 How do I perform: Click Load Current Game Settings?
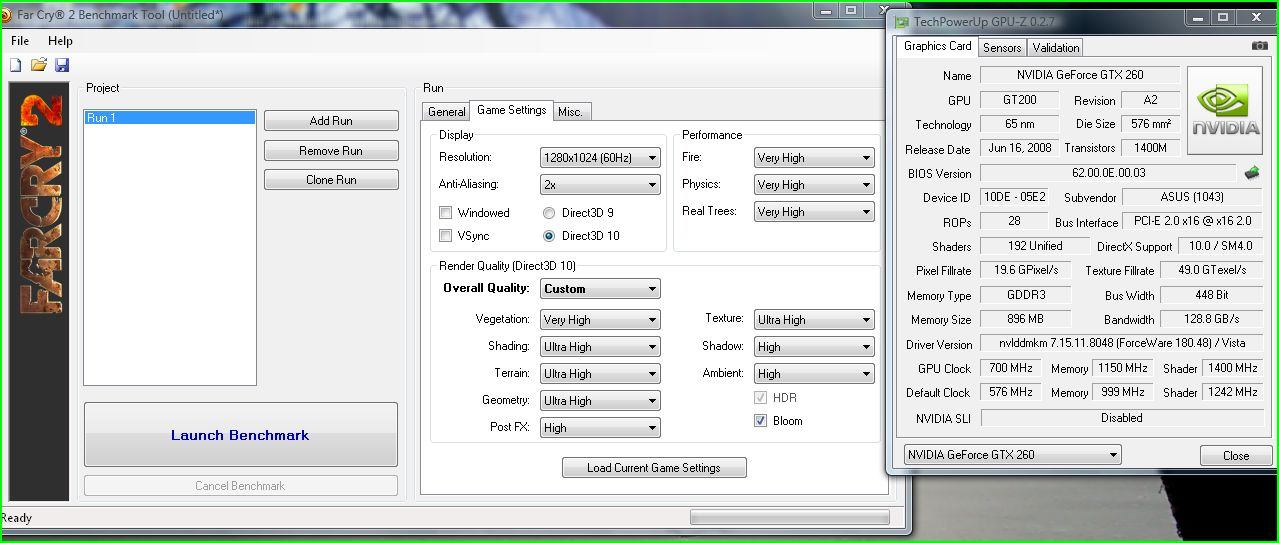[x=654, y=468]
